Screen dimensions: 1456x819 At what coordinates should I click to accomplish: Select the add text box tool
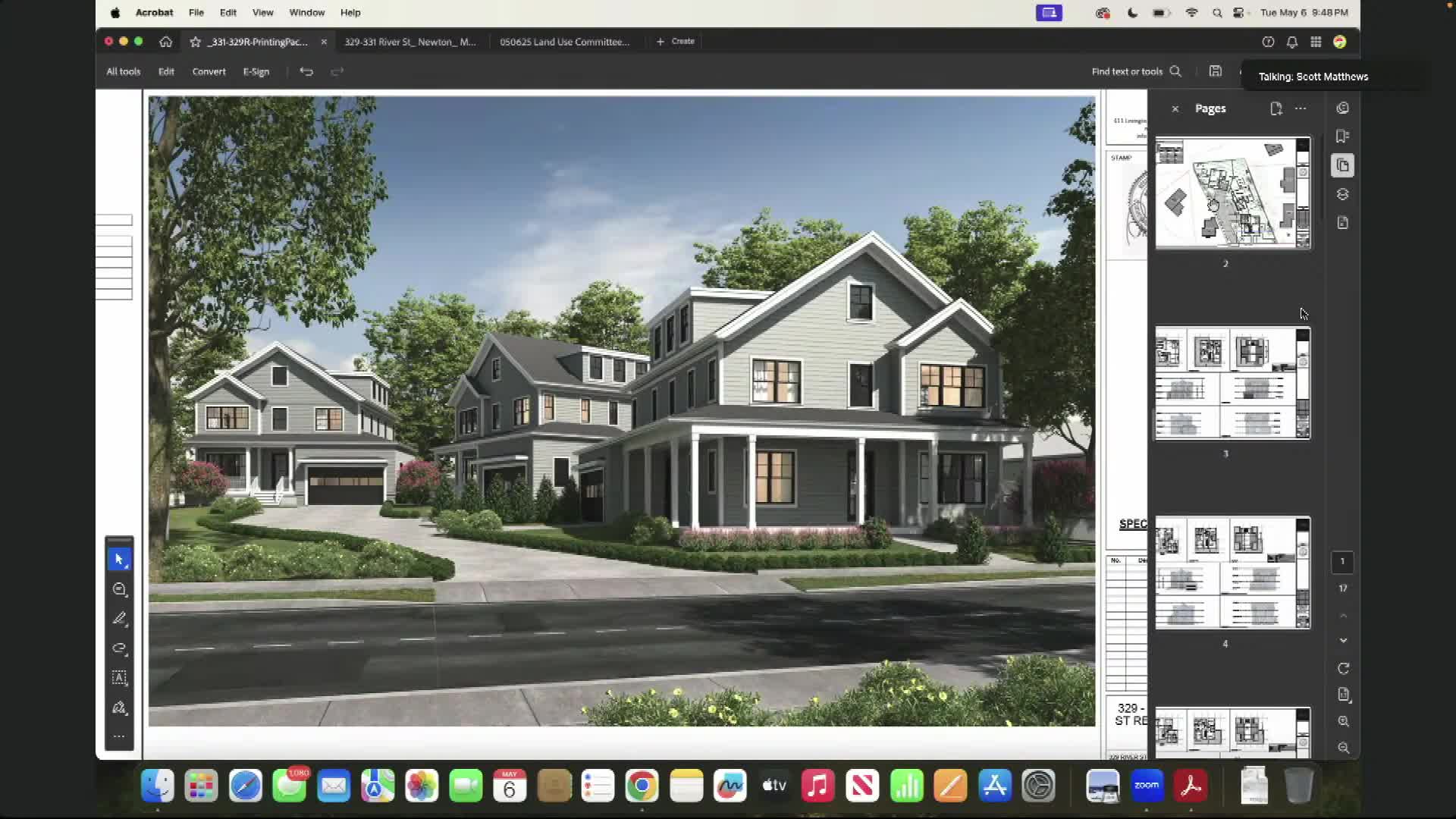(x=119, y=678)
